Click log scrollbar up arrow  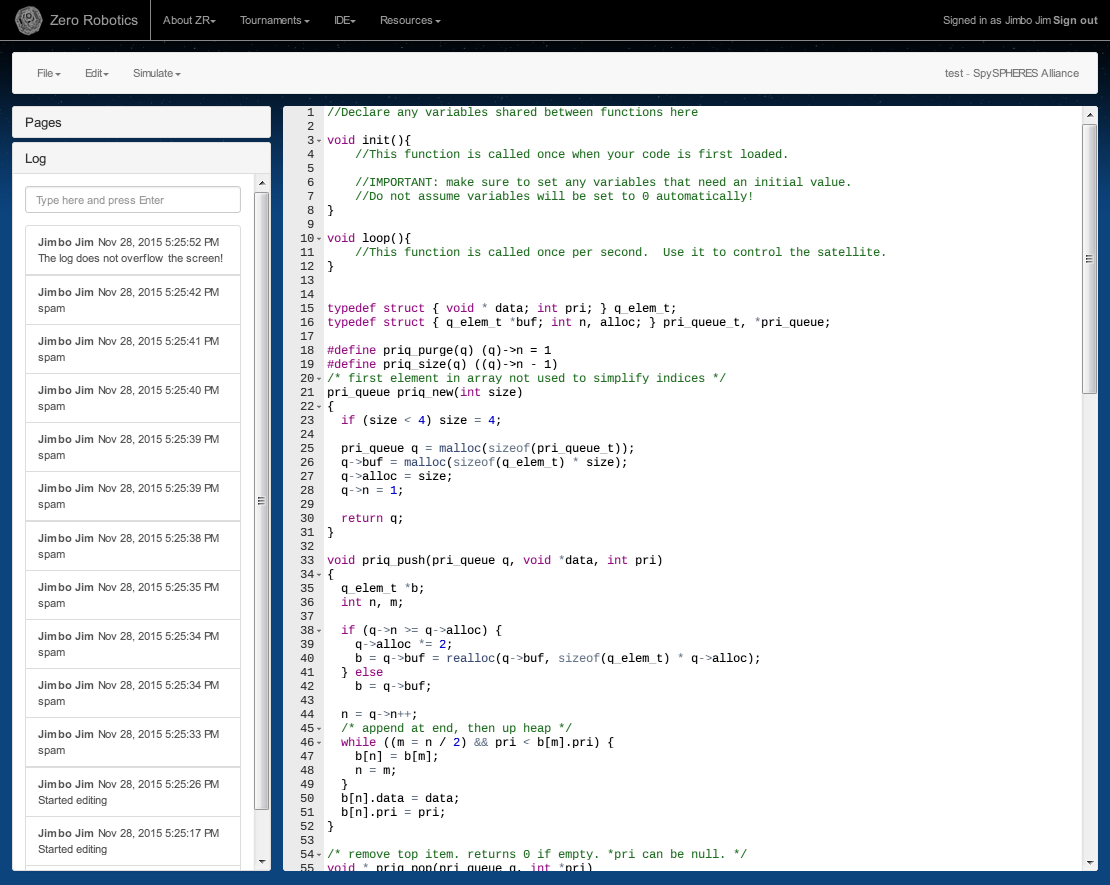262,183
